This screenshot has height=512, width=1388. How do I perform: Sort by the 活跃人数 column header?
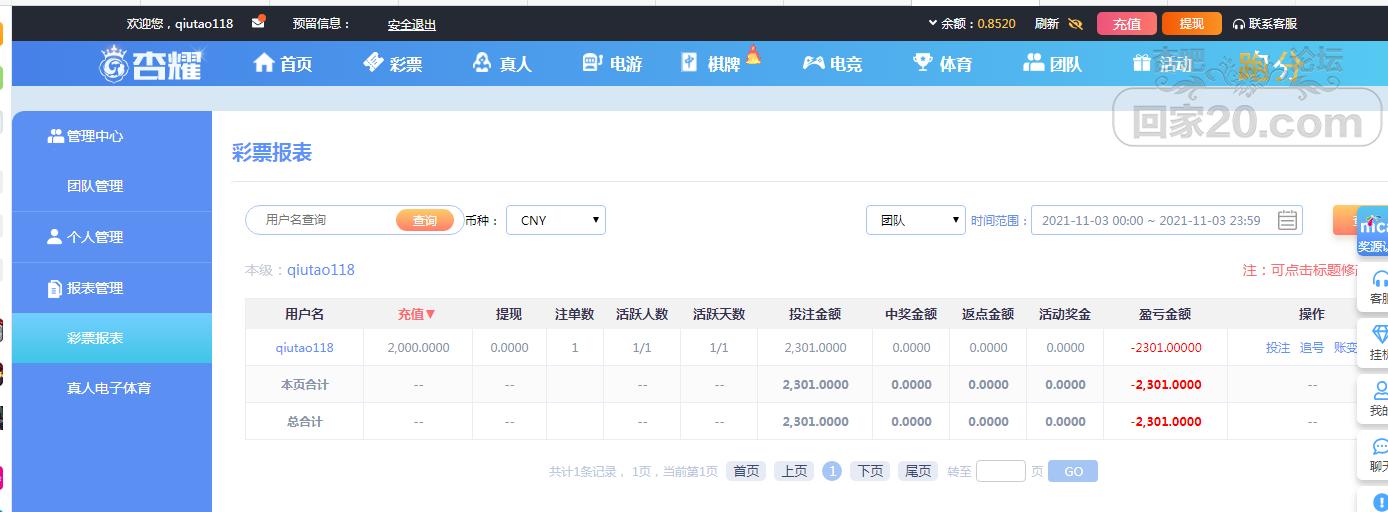click(642, 314)
